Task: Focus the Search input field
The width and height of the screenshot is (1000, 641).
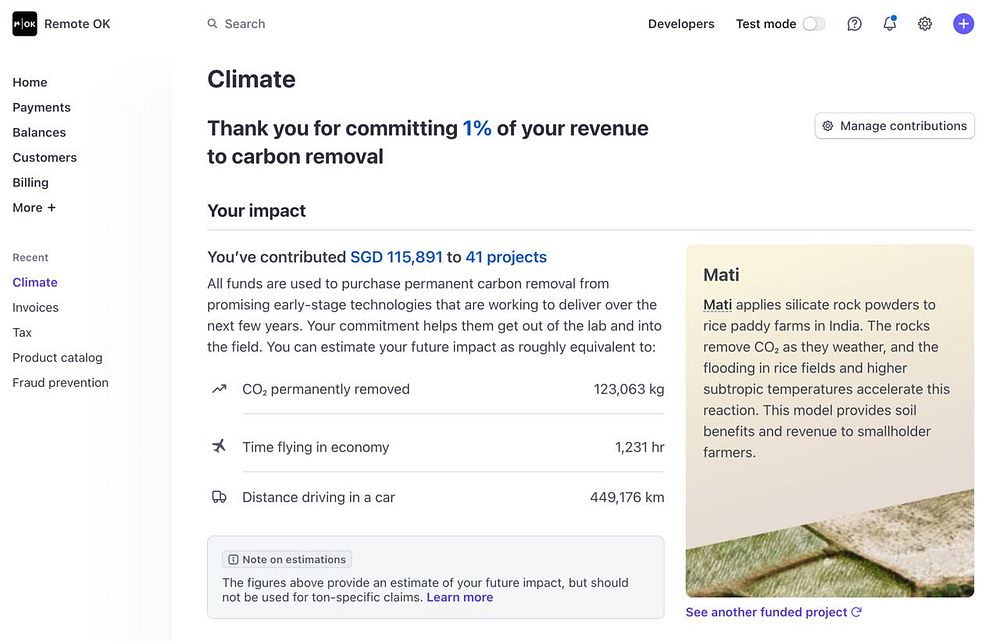Action: [x=300, y=24]
